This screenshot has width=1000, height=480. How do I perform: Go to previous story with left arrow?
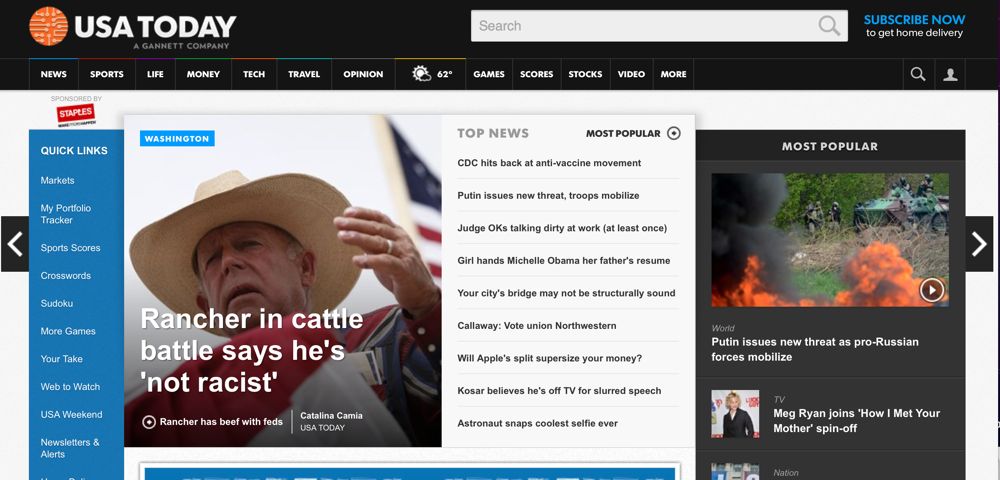click(15, 244)
